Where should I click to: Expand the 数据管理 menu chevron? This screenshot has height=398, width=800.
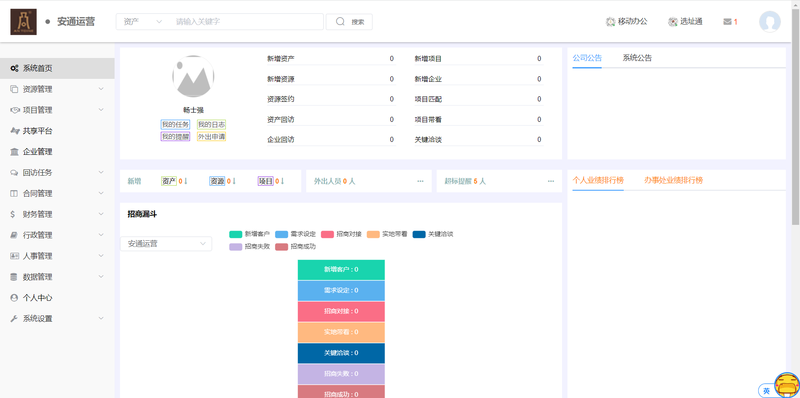101,277
